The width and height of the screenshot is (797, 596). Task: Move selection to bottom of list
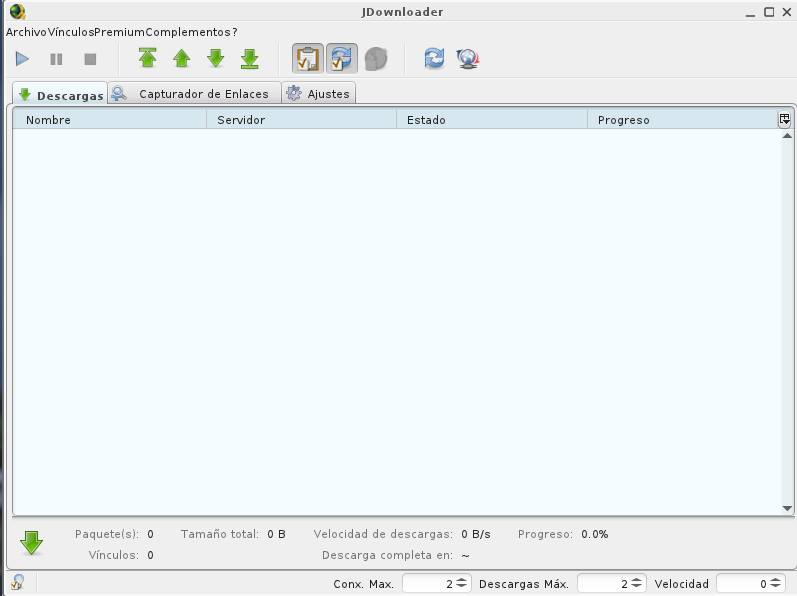click(250, 58)
